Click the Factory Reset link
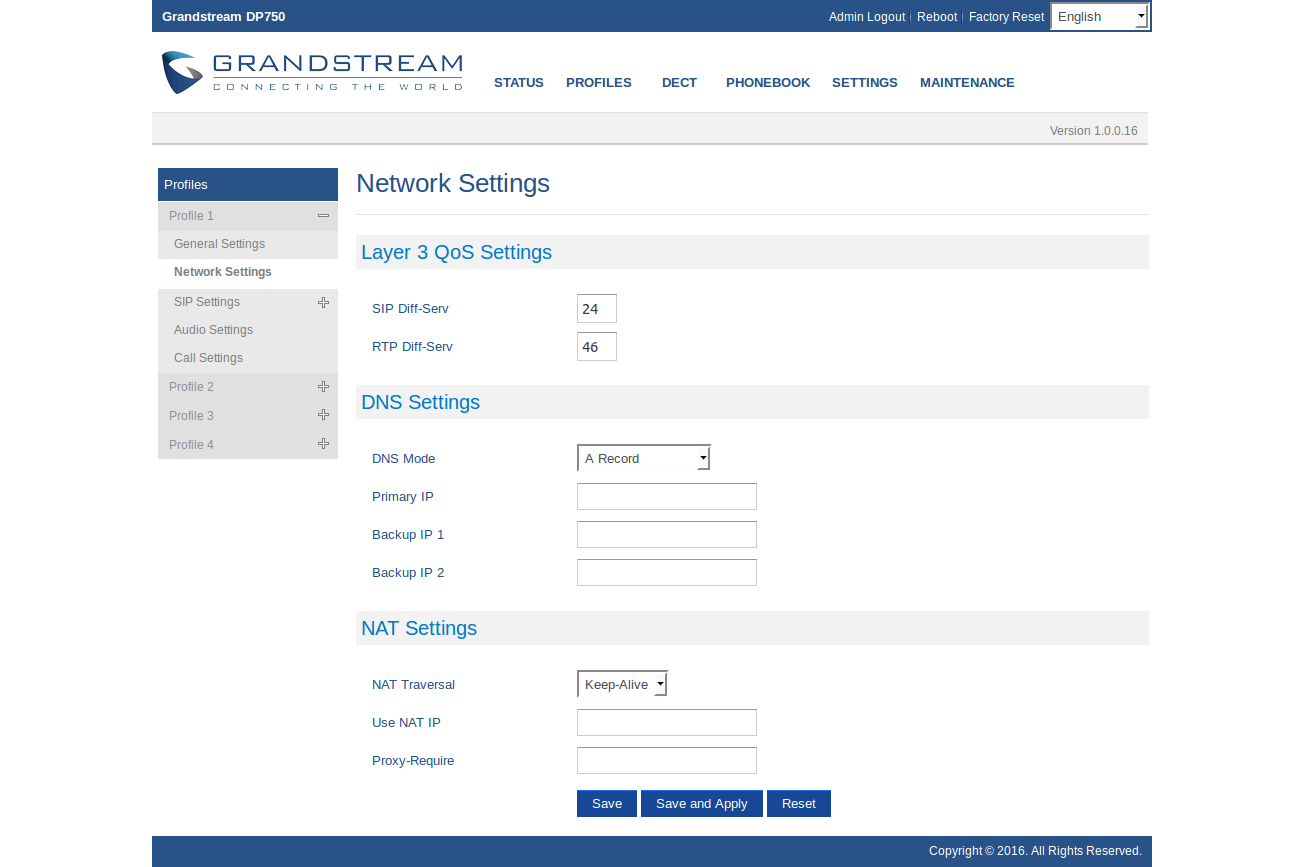 [x=1006, y=17]
